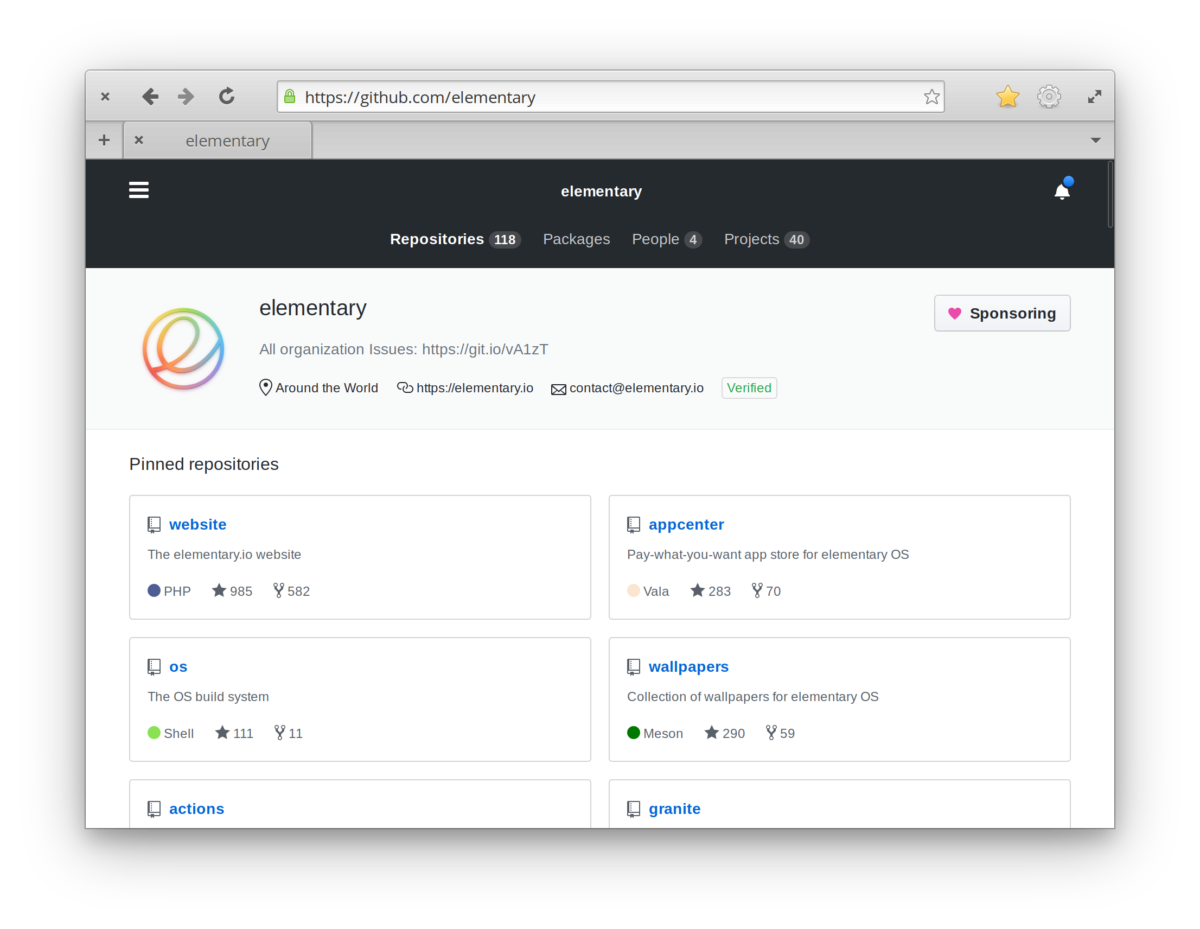Open the actions repository link
1200x929 pixels.
pos(197,808)
